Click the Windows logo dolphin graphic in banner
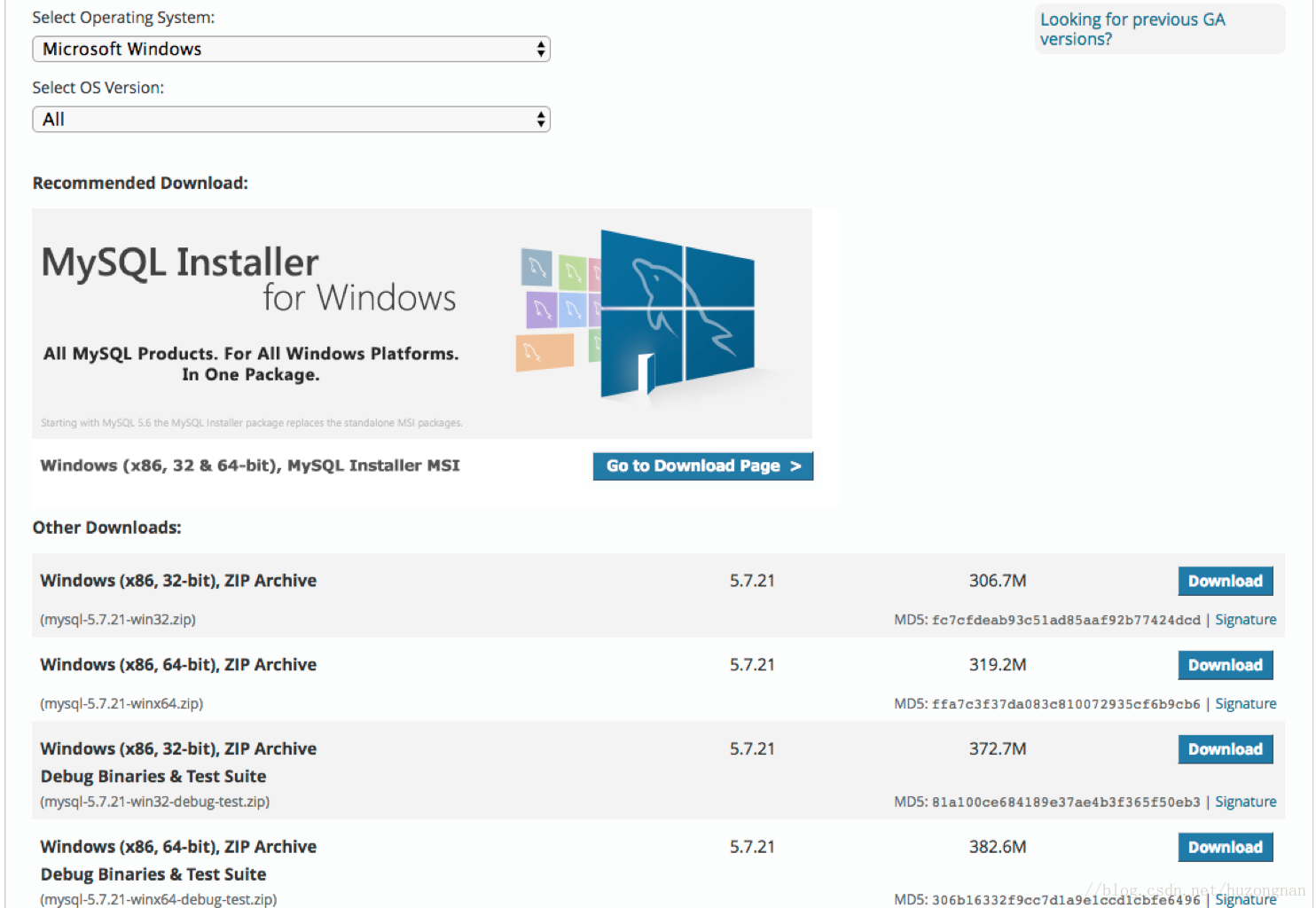This screenshot has width=1316, height=908. (678, 314)
